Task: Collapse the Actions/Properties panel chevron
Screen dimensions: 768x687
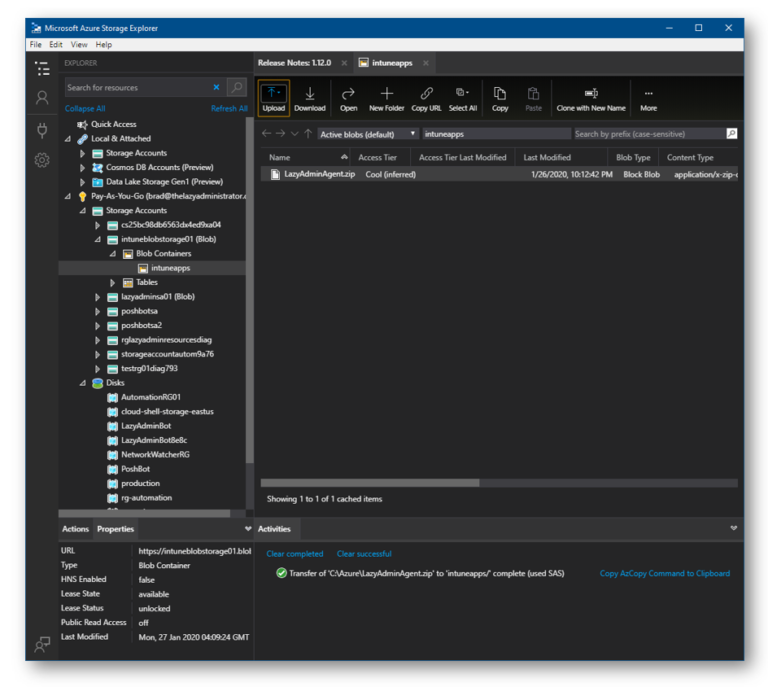Action: pyautogui.click(x=248, y=529)
